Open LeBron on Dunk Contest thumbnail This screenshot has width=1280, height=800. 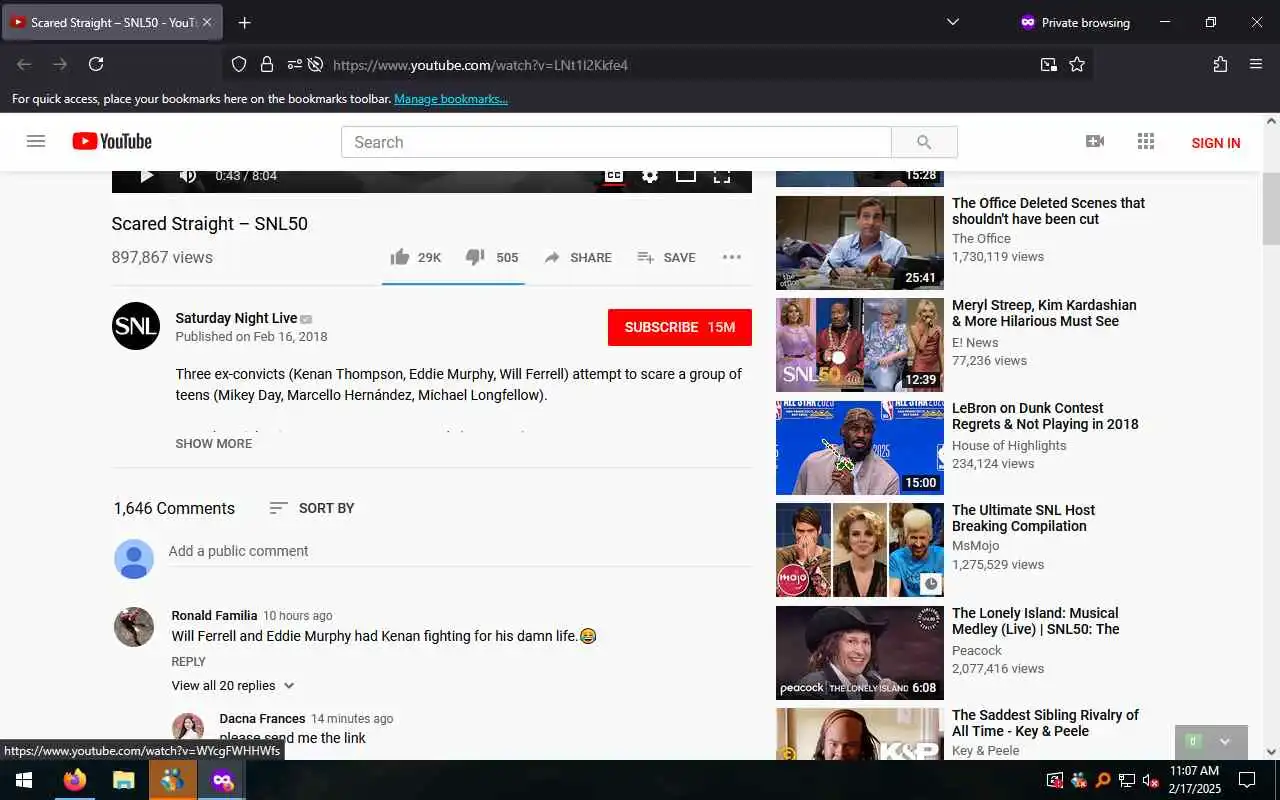click(x=860, y=448)
